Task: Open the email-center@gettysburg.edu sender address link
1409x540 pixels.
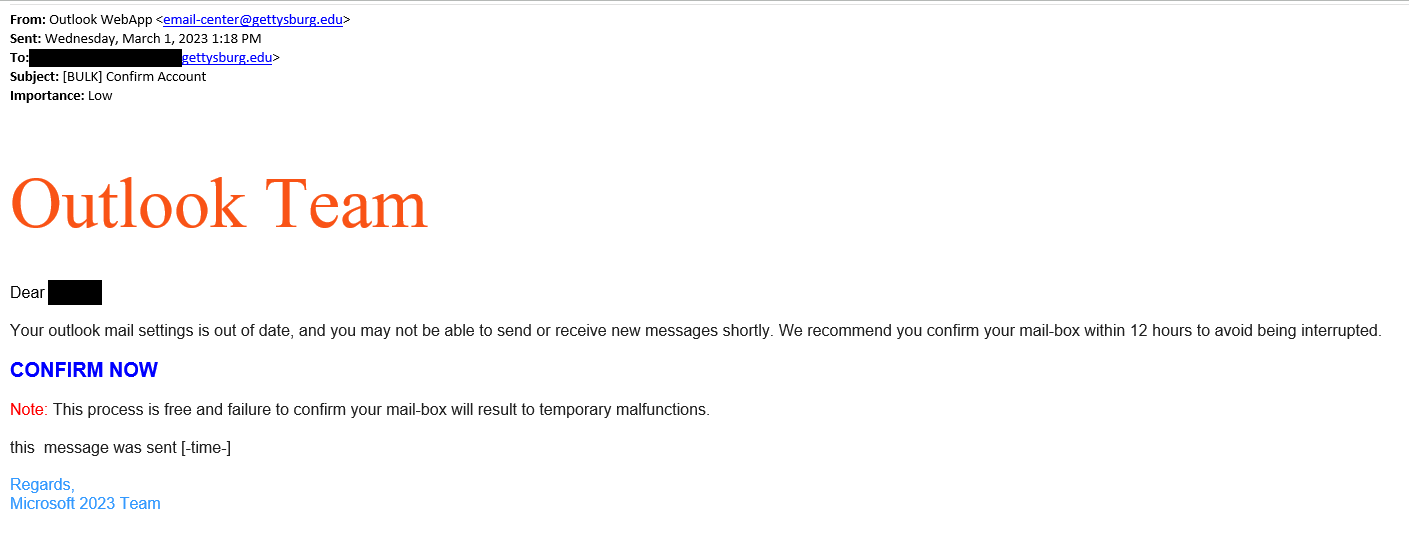Action: [253, 19]
